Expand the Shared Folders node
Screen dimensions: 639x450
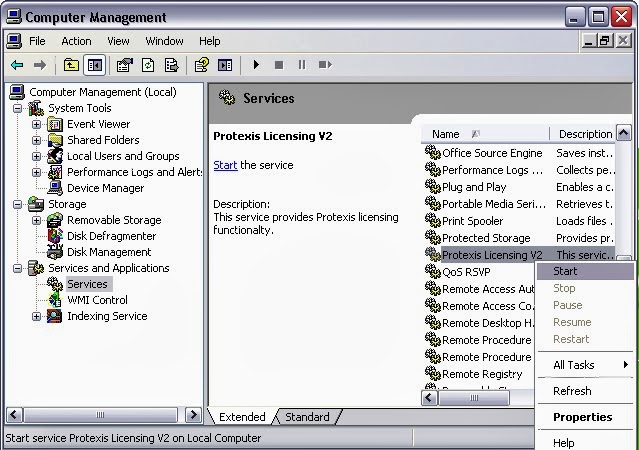pyautogui.click(x=36, y=140)
